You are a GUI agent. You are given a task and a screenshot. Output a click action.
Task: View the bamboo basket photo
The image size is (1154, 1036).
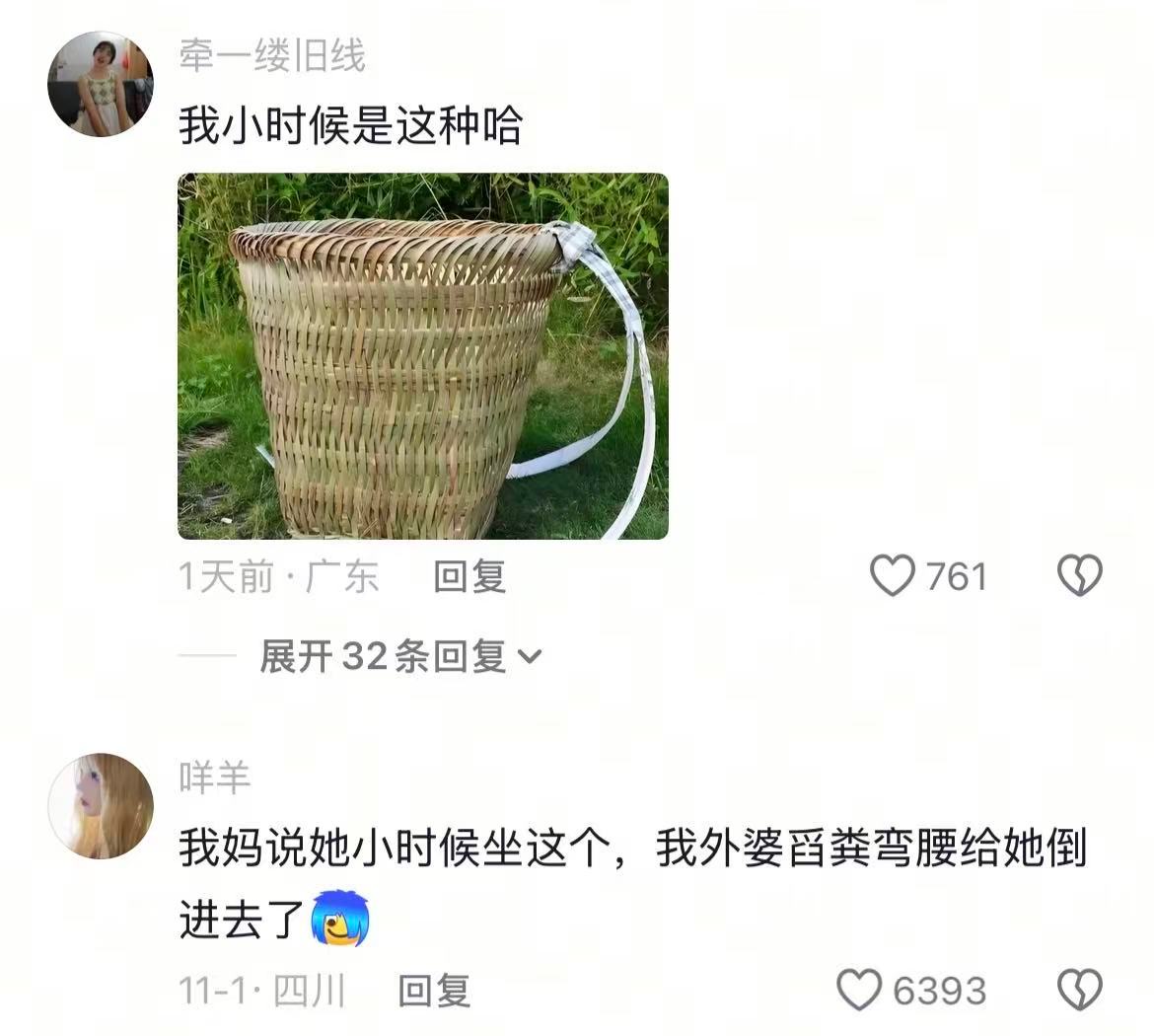[423, 356]
